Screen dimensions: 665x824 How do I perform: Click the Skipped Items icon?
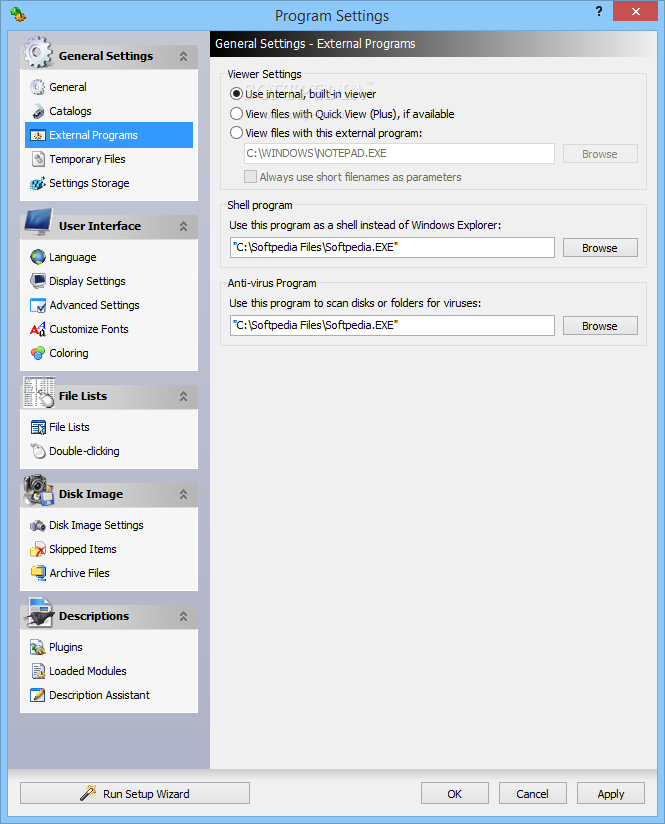[37, 549]
